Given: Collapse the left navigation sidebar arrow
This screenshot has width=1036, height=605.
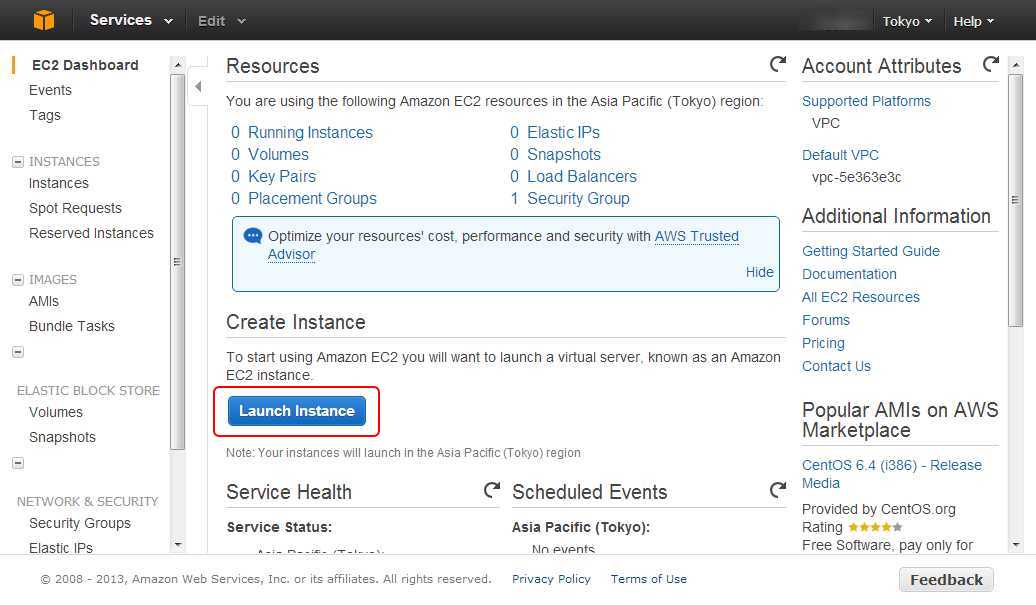Looking at the screenshot, I should click(x=198, y=87).
